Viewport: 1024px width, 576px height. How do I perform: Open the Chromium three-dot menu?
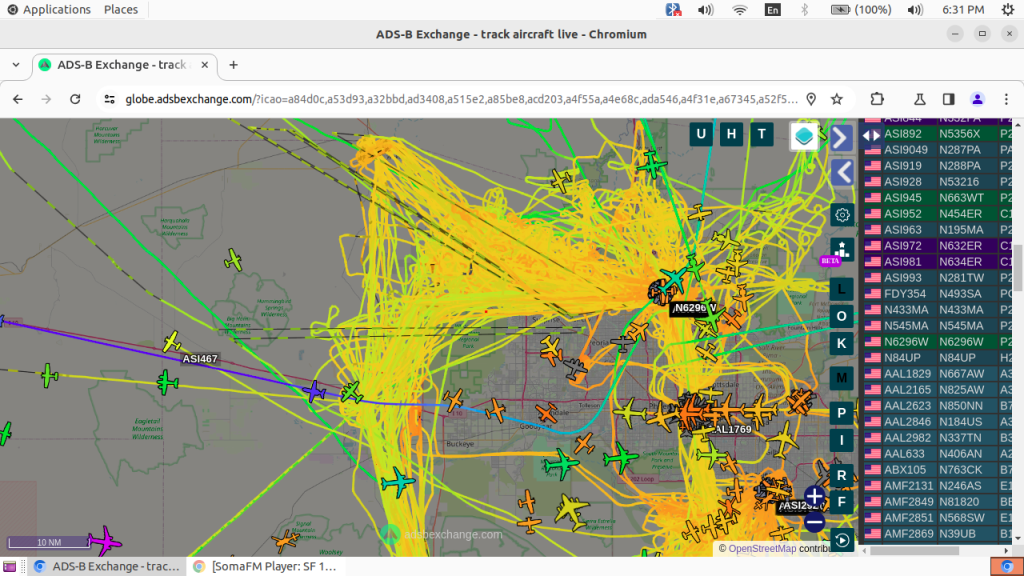point(1006,99)
